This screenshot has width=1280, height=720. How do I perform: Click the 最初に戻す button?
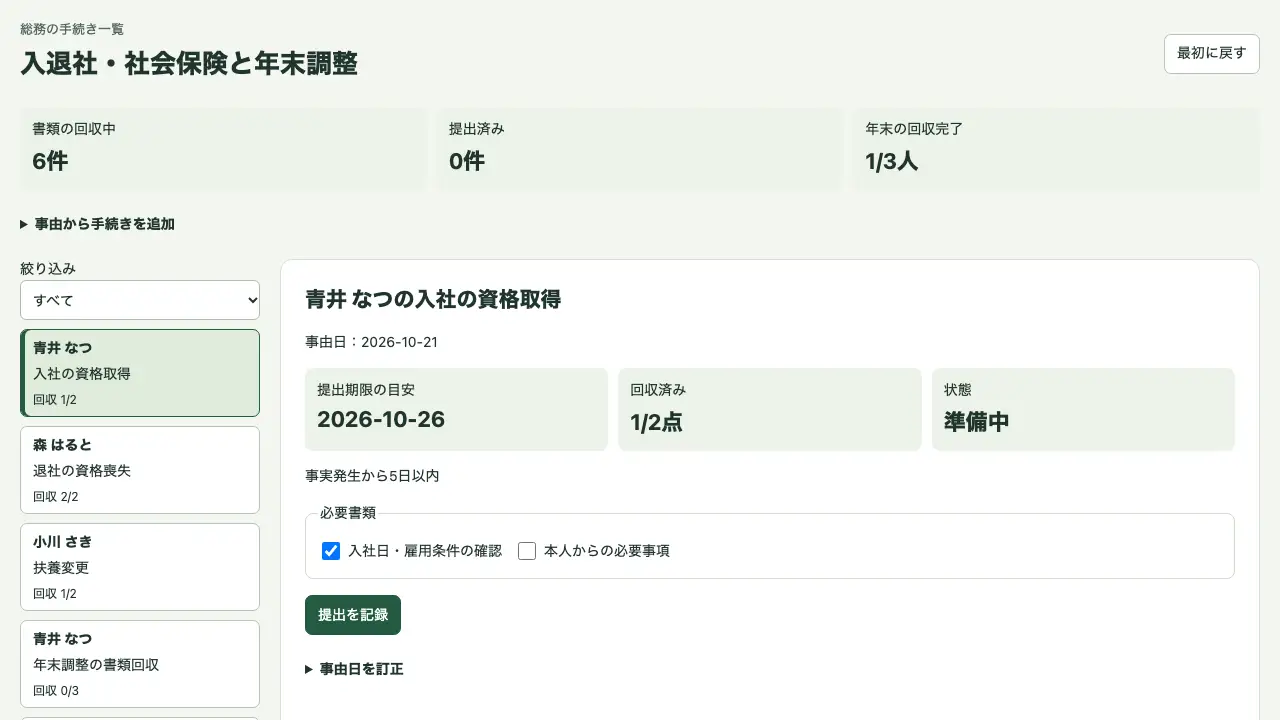coord(1212,54)
